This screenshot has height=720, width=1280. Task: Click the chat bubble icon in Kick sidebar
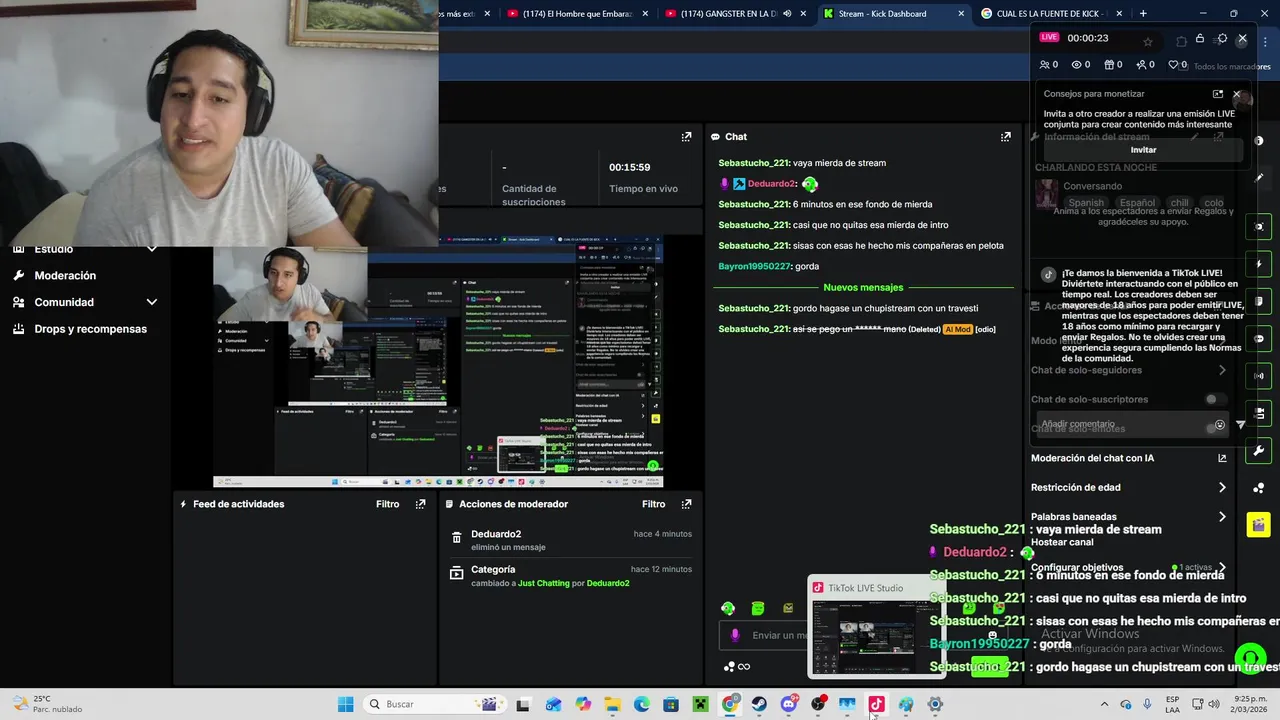(1259, 339)
